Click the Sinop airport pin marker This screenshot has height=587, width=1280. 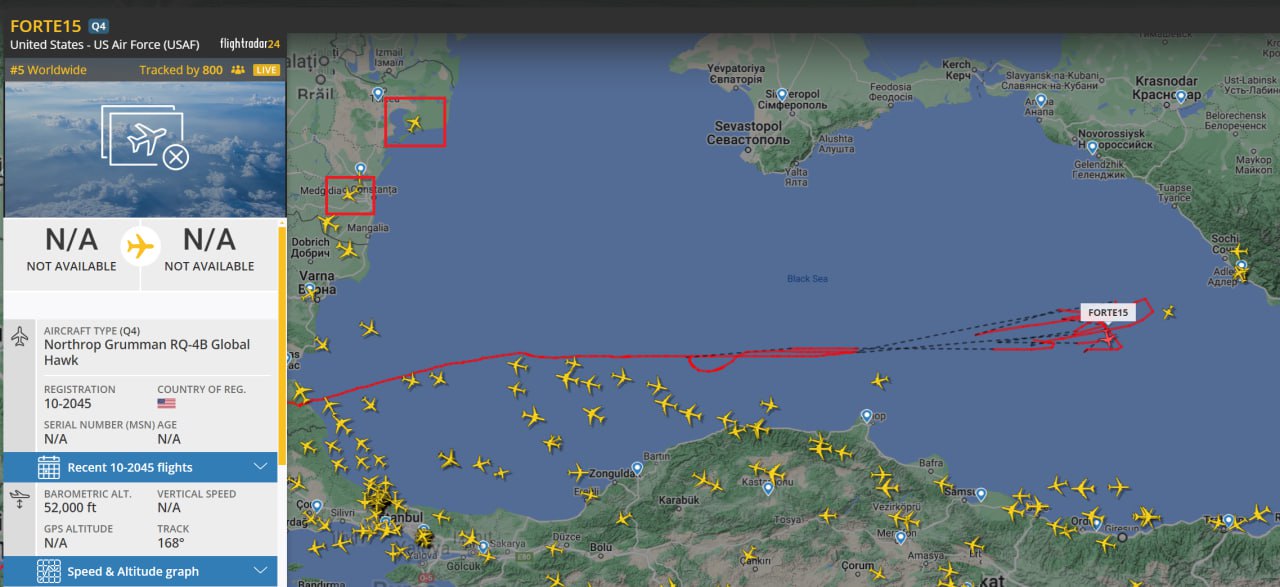click(867, 415)
